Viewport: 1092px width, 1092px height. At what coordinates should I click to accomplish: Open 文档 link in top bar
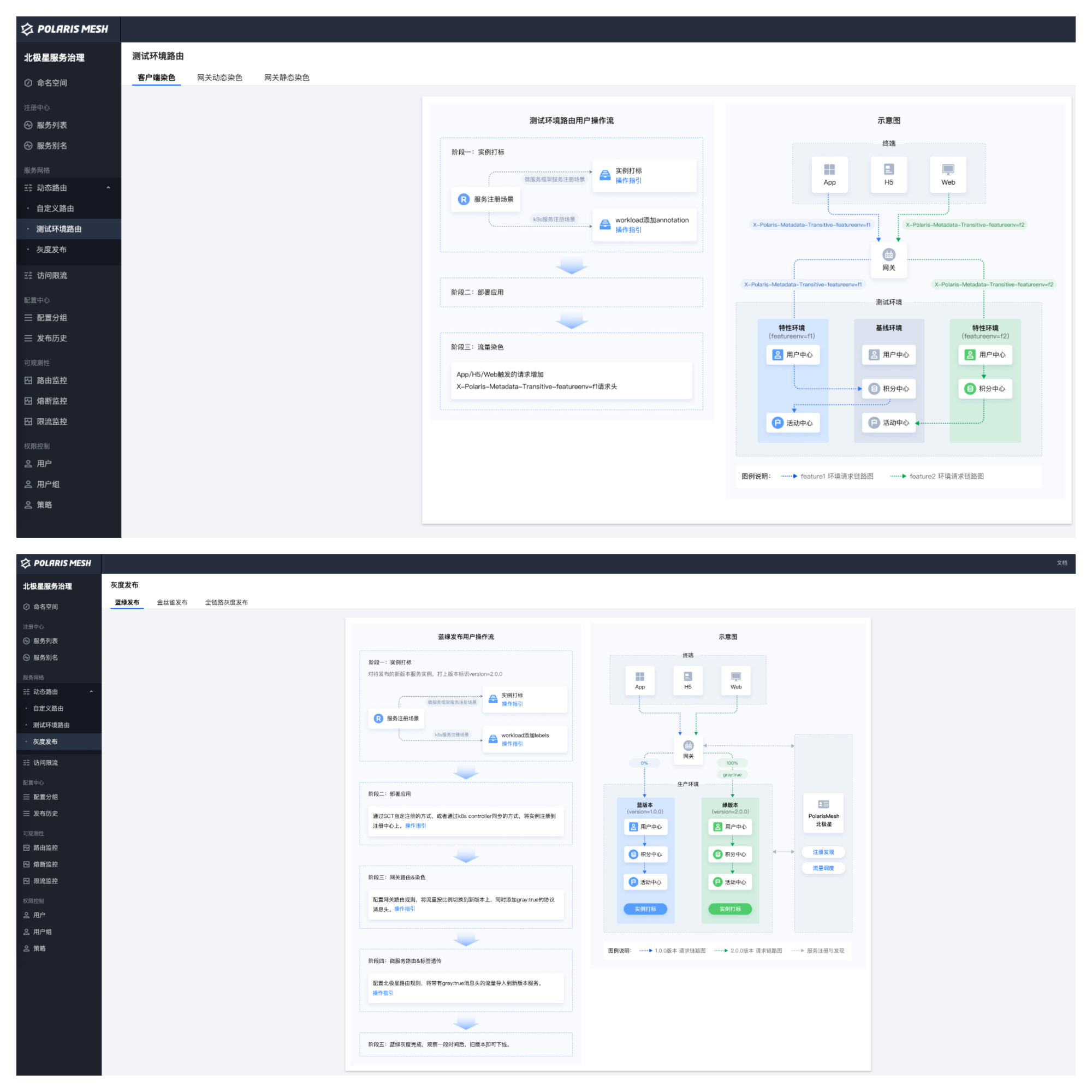tap(1061, 563)
